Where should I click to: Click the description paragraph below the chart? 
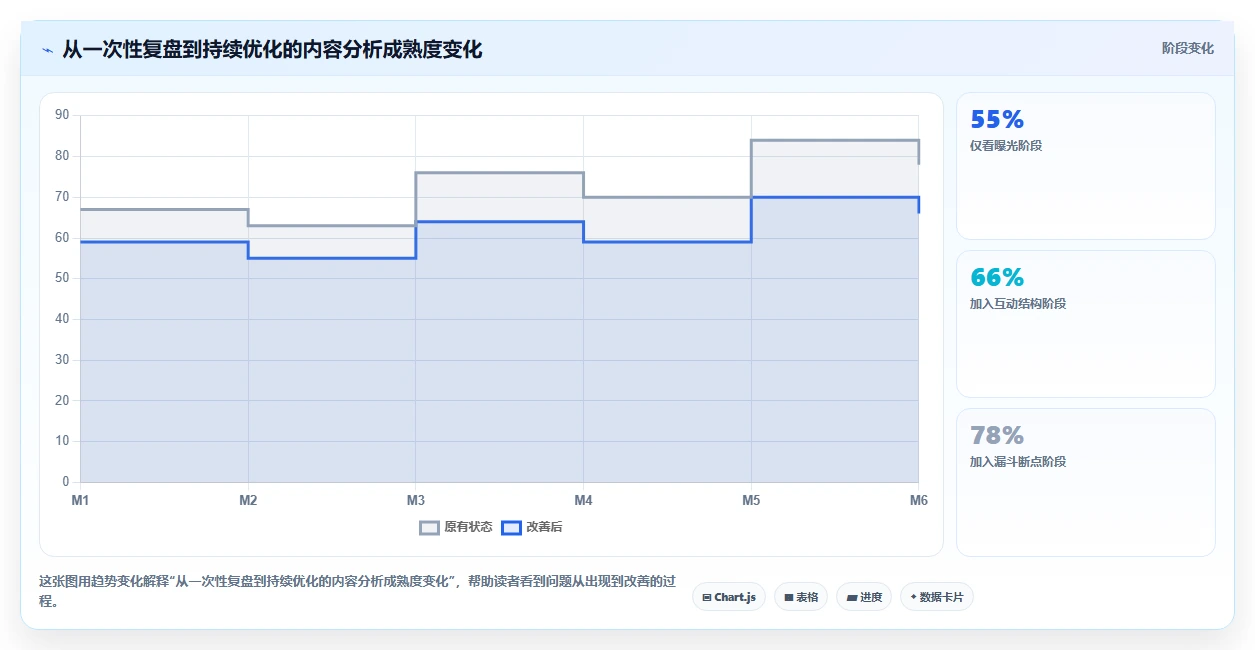357,591
